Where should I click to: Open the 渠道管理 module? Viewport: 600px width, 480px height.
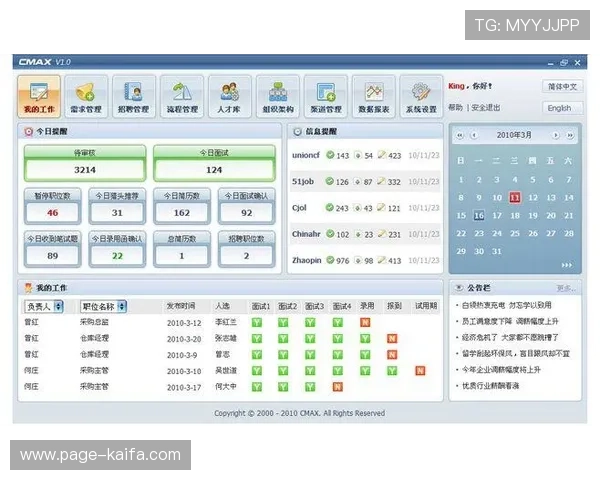coord(326,96)
